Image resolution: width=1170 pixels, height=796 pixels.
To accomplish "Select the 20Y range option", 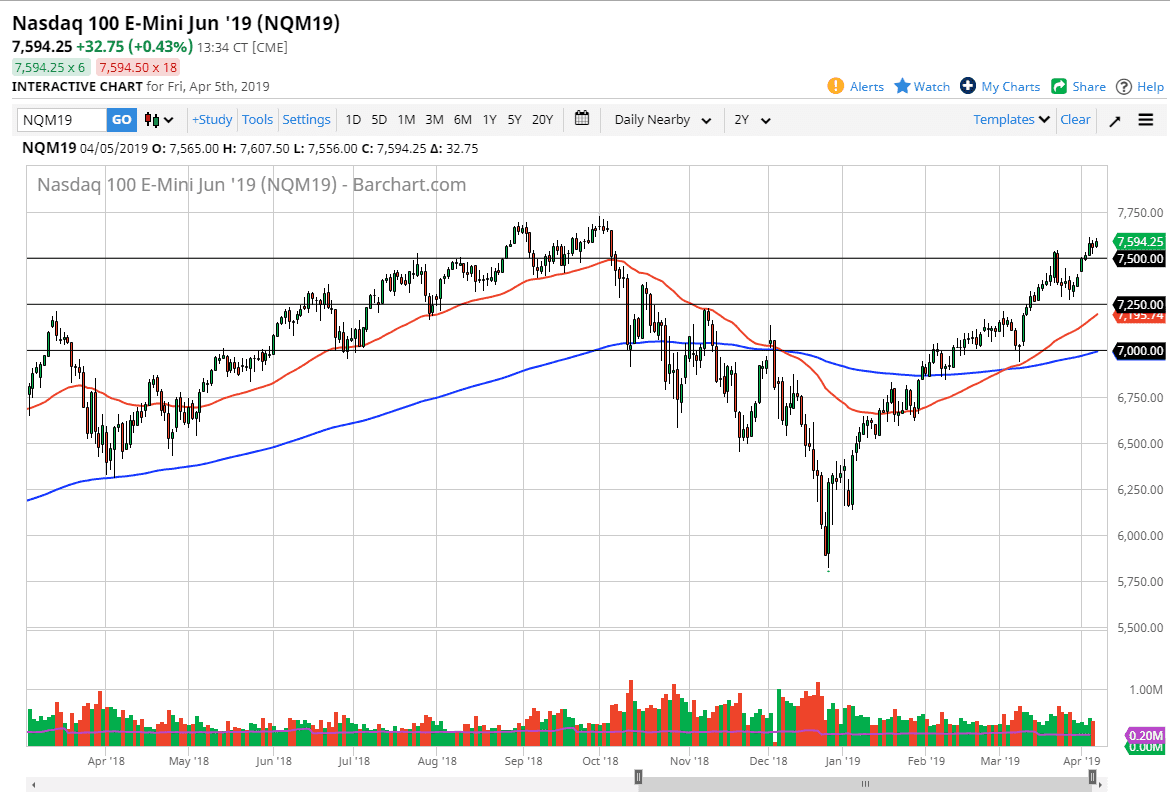I will [x=542, y=119].
